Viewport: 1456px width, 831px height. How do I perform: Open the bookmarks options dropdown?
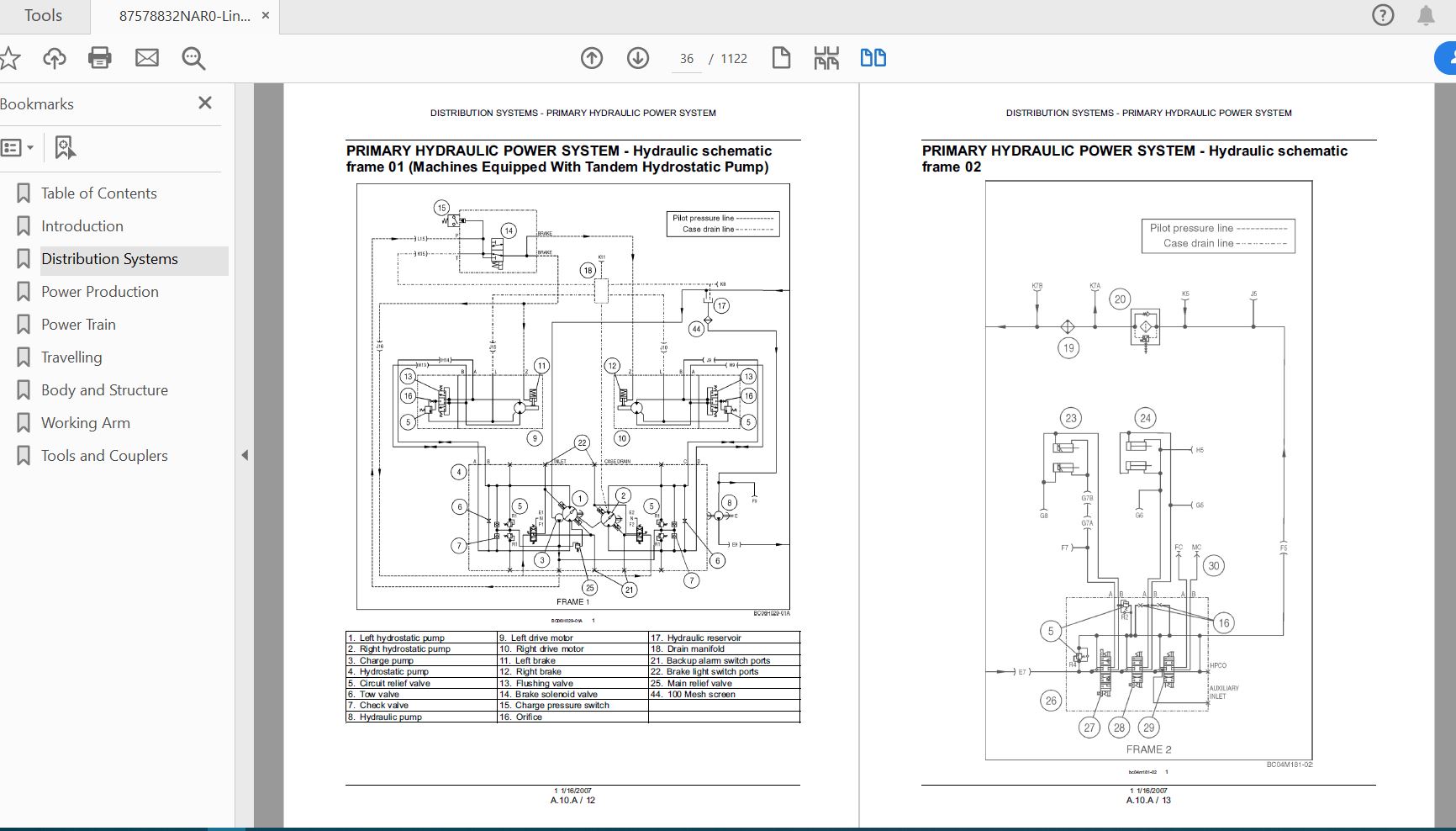coord(18,148)
